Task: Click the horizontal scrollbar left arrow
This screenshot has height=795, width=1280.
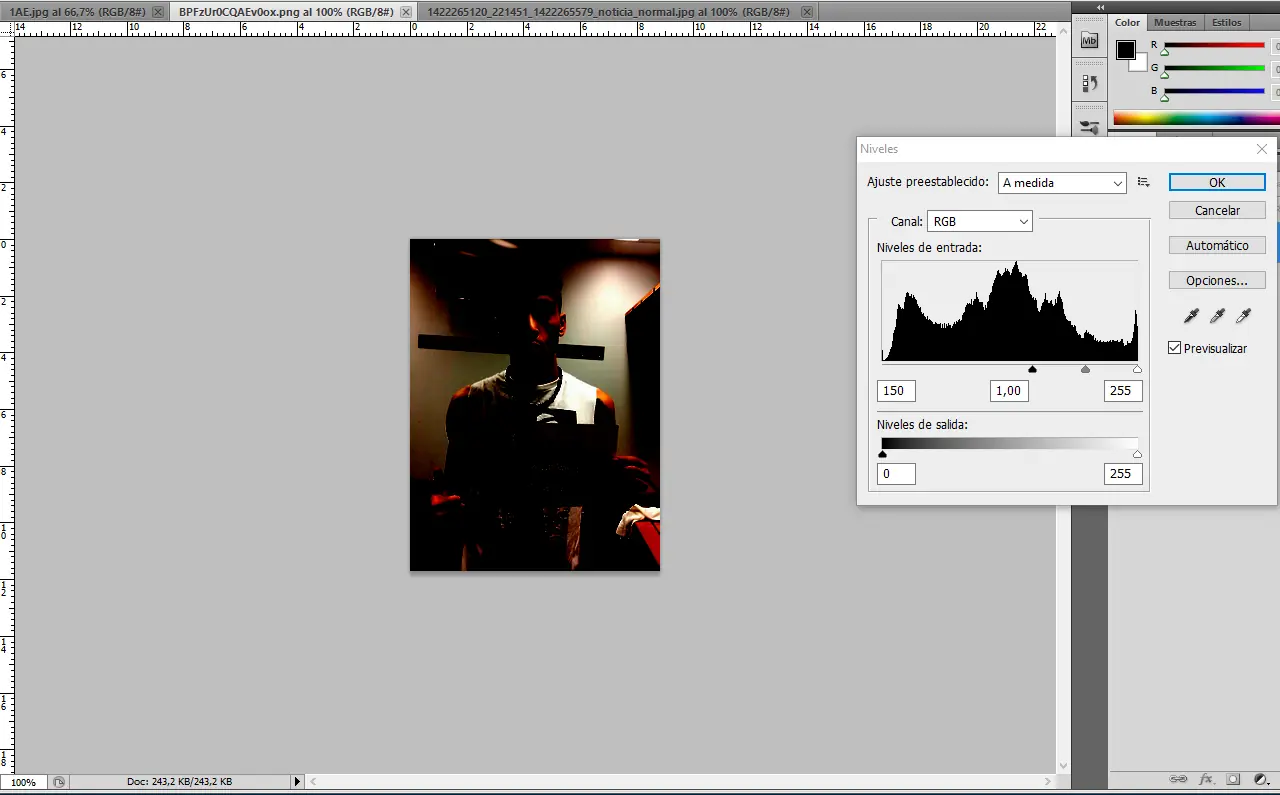Action: (x=313, y=782)
